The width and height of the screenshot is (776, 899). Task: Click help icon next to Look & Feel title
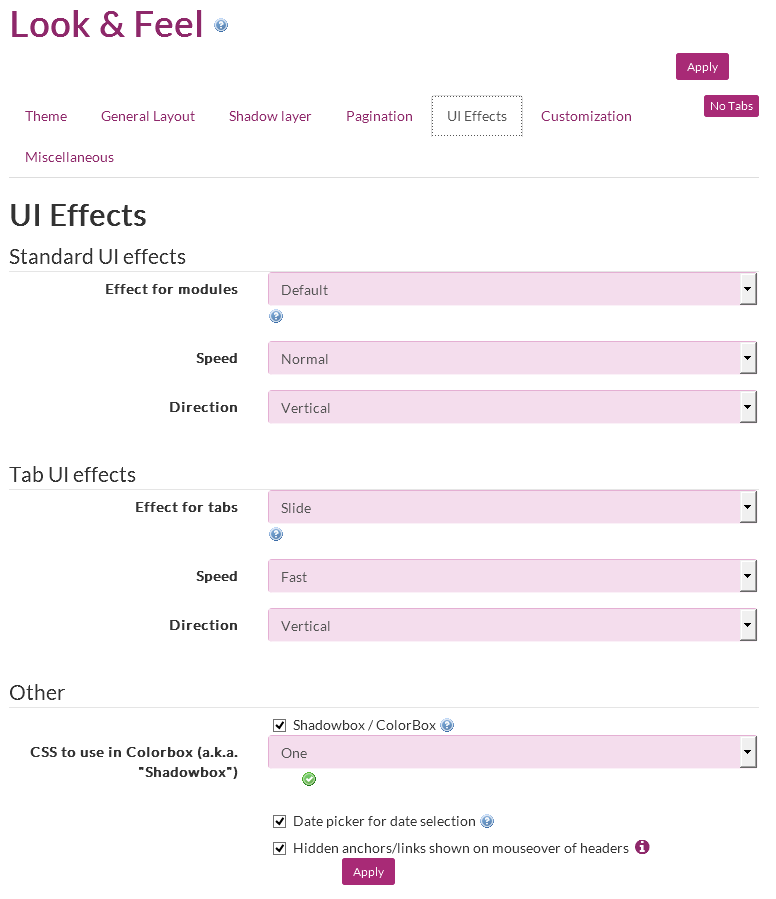coord(221,26)
